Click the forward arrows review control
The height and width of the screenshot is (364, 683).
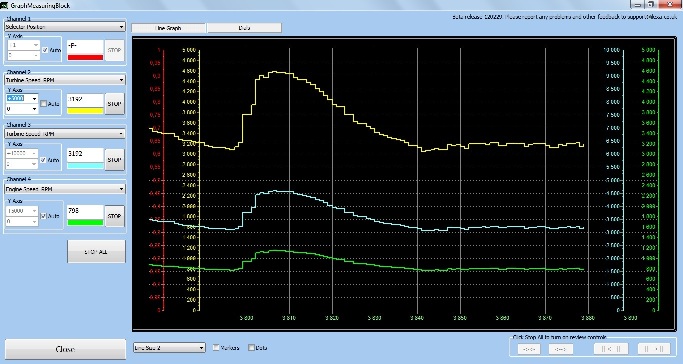[561, 349]
